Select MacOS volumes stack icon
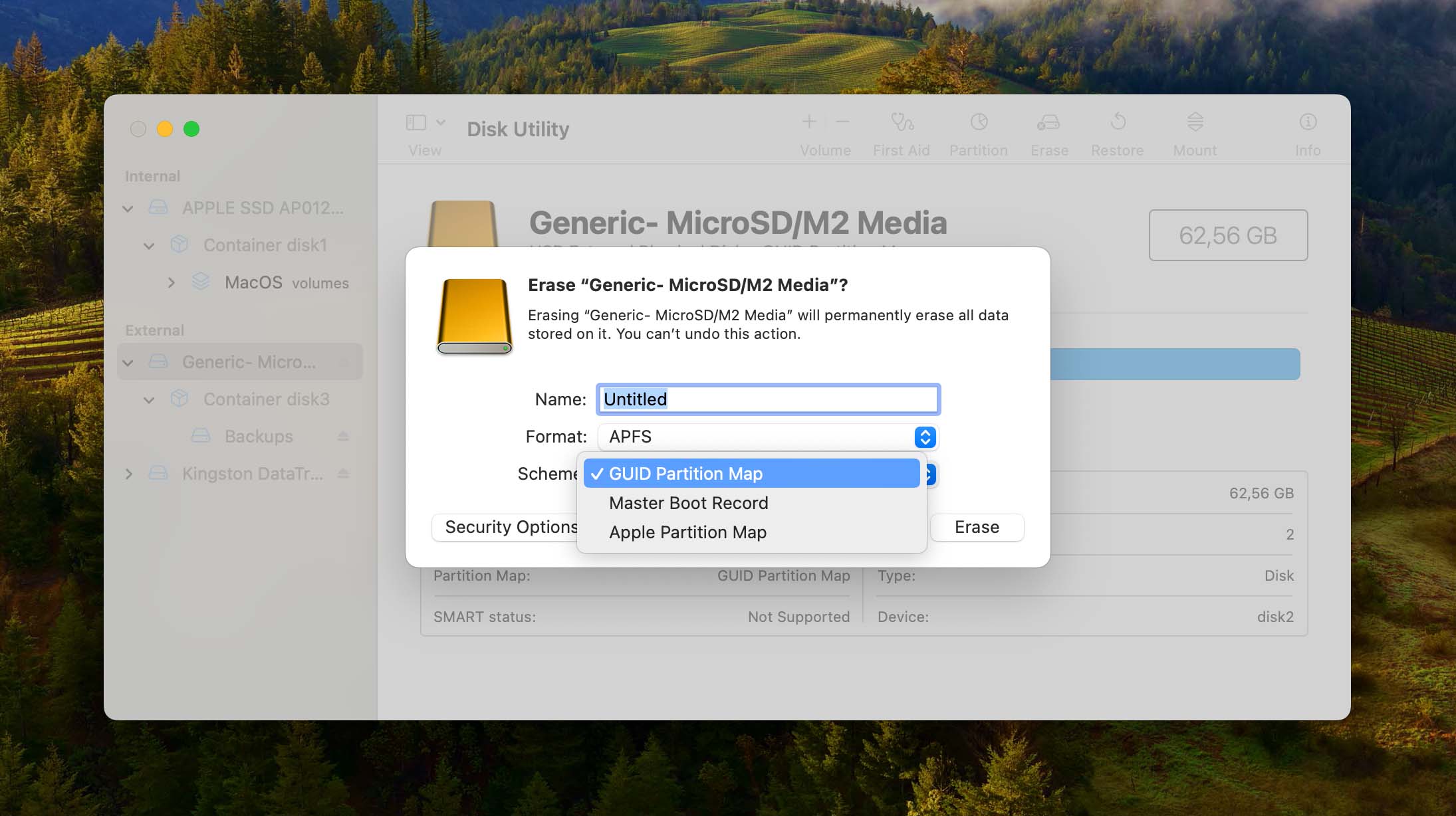This screenshot has height=816, width=1456. pyautogui.click(x=201, y=282)
